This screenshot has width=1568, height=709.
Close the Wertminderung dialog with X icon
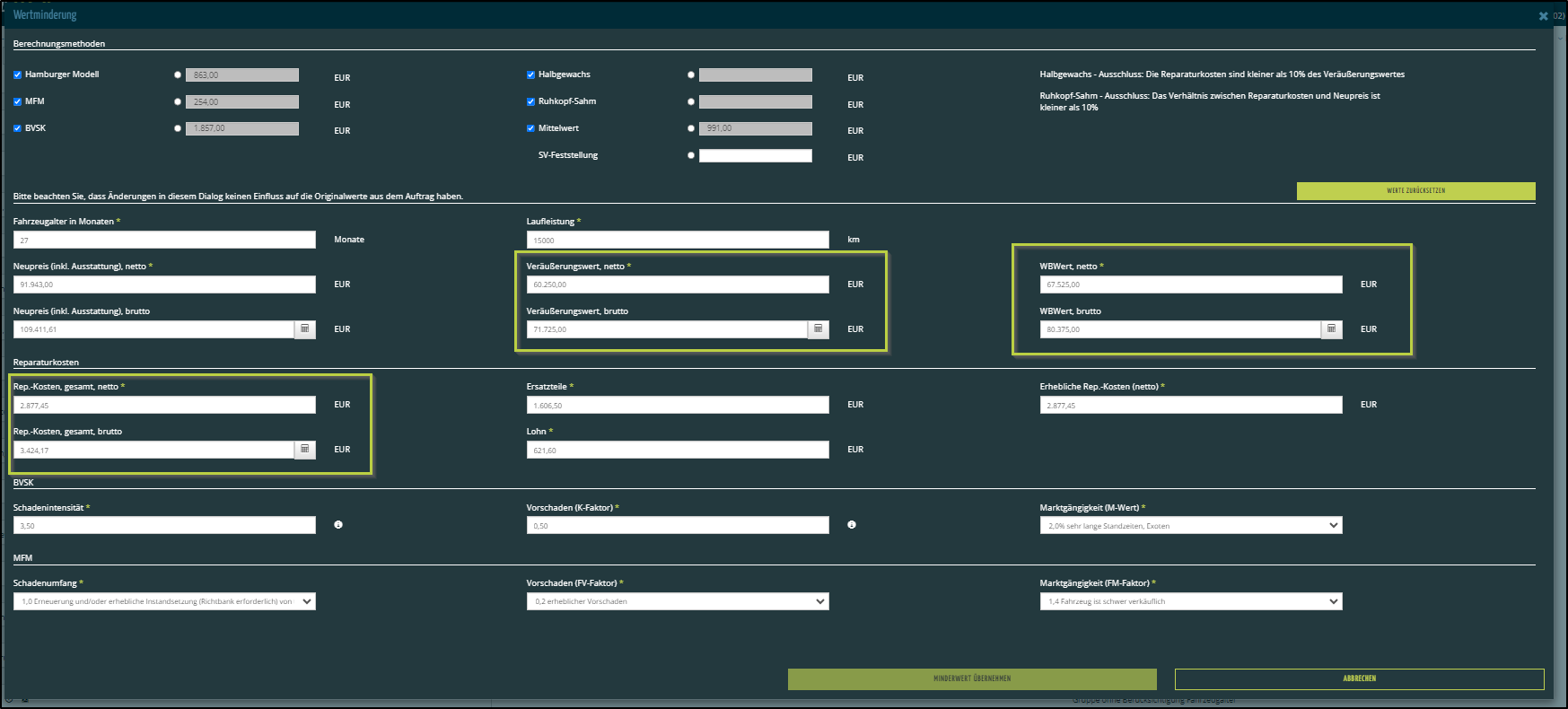1543,16
